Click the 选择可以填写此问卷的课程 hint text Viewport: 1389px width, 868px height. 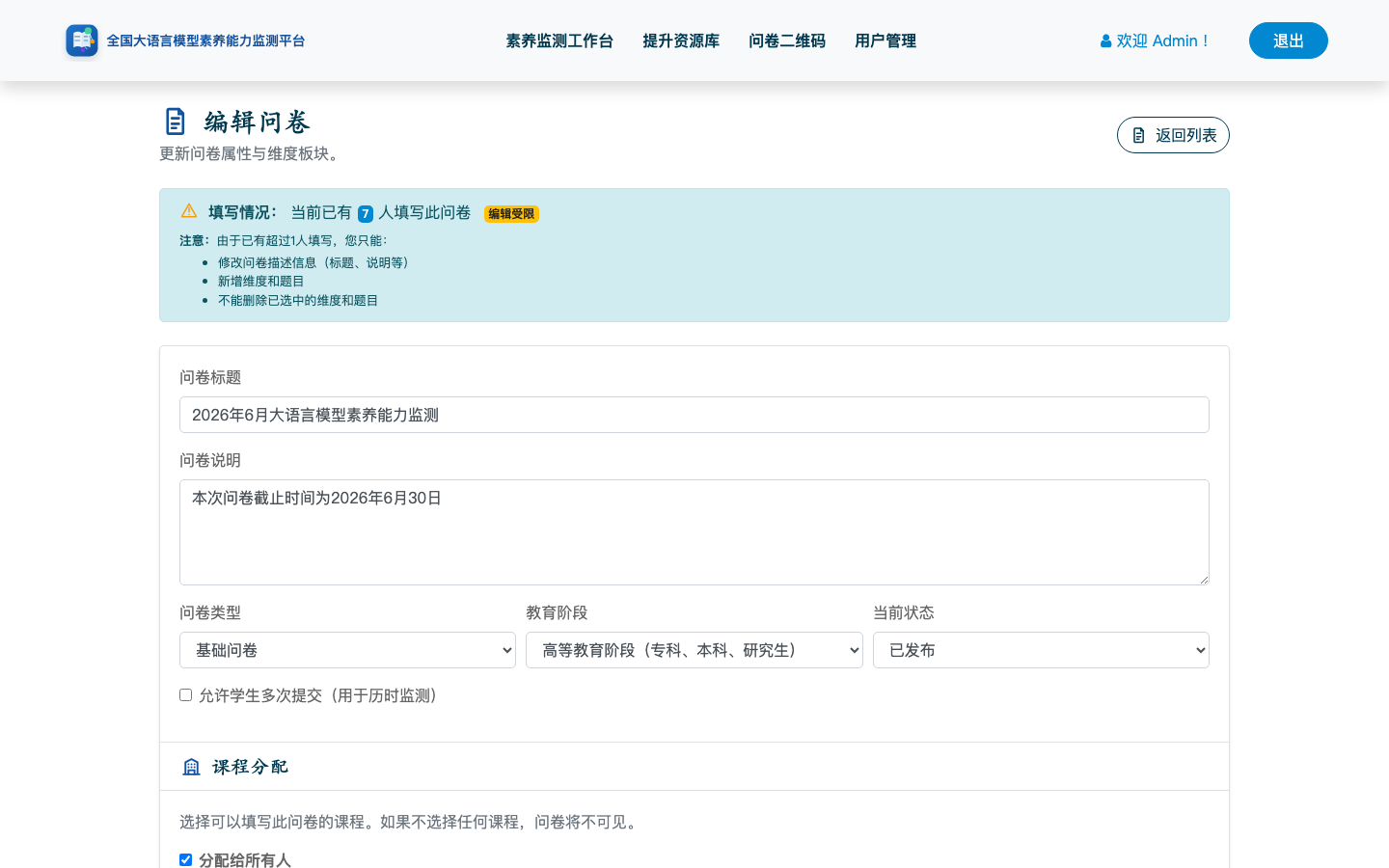[x=411, y=822]
